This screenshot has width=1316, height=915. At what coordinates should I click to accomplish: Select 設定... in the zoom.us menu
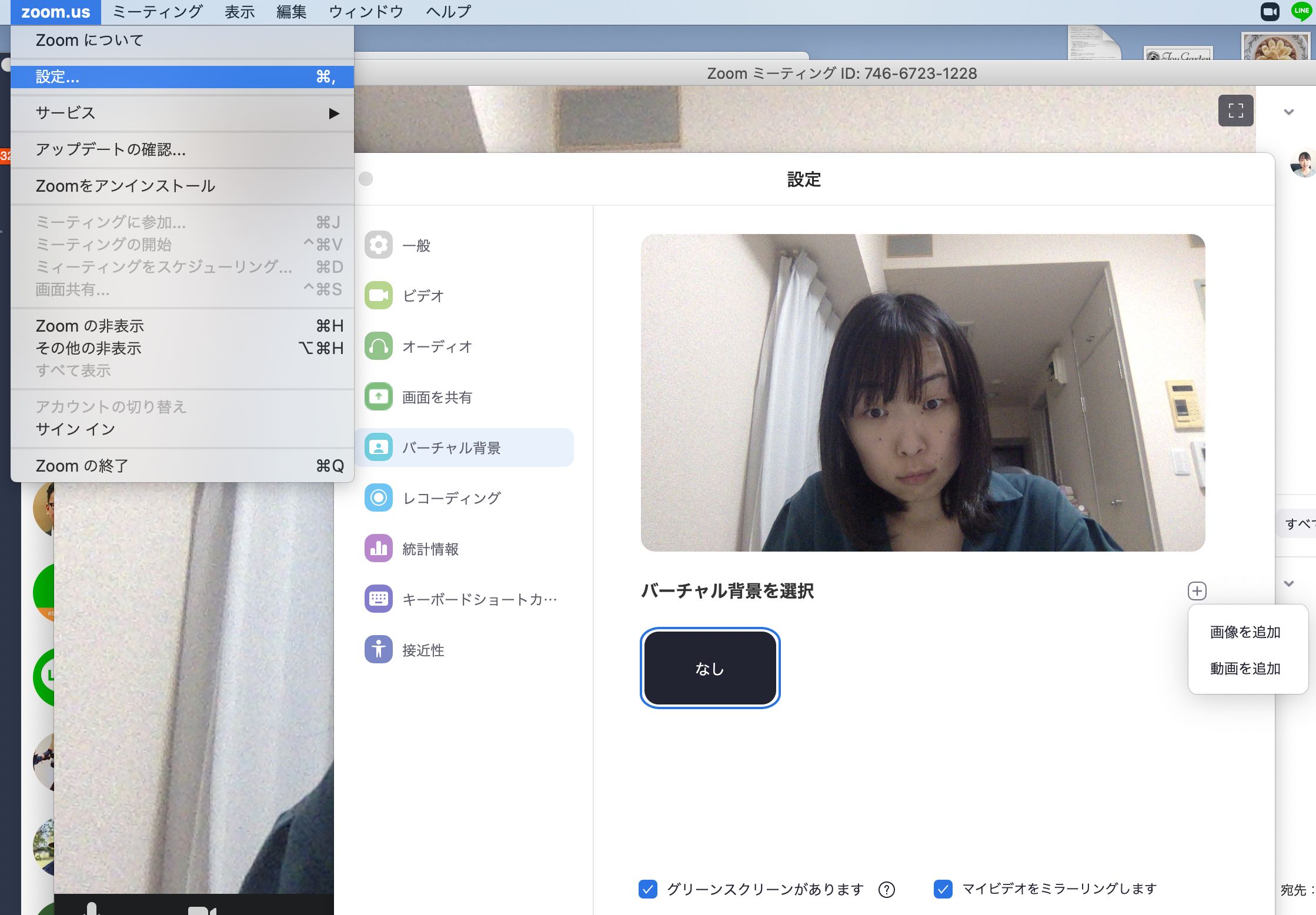point(182,77)
